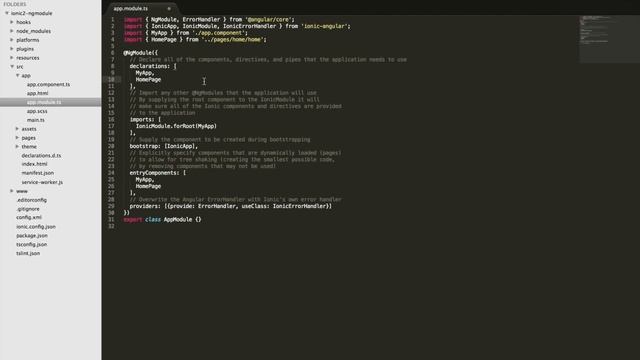Open config.xml file
Screen dimensions: 640x360
pyautogui.click(x=29, y=218)
